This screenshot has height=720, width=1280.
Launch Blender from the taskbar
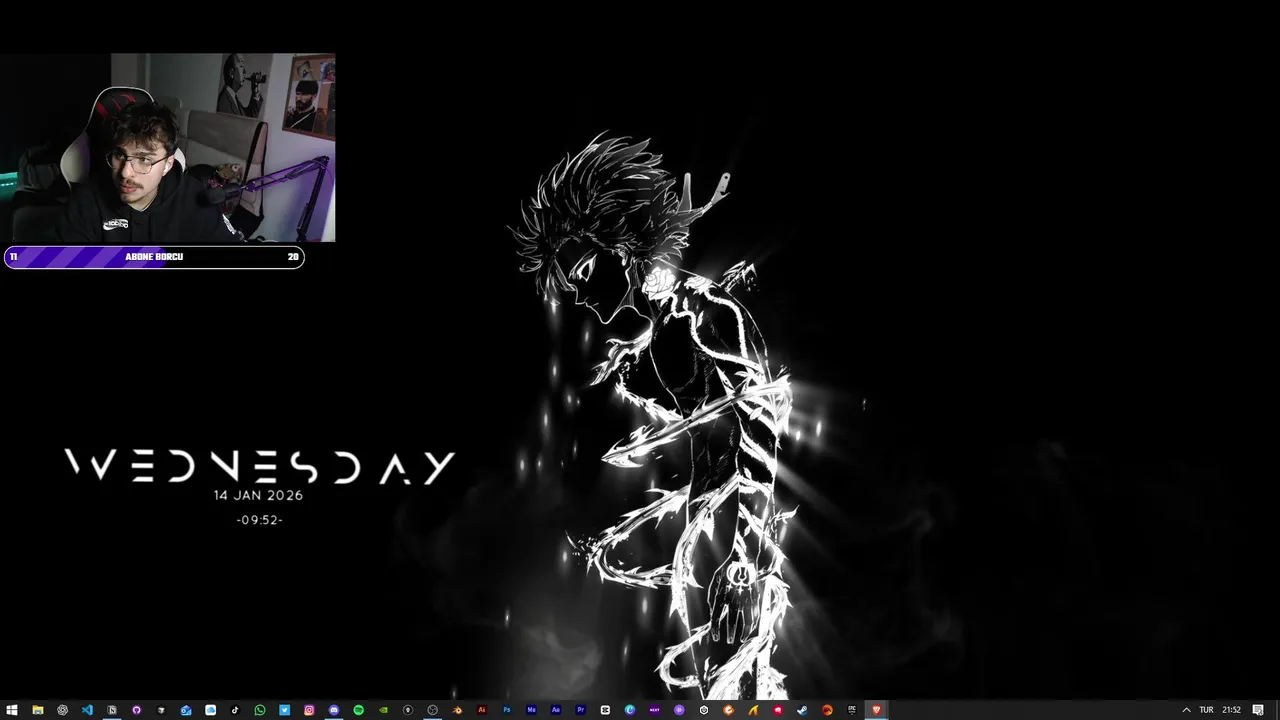(x=457, y=710)
